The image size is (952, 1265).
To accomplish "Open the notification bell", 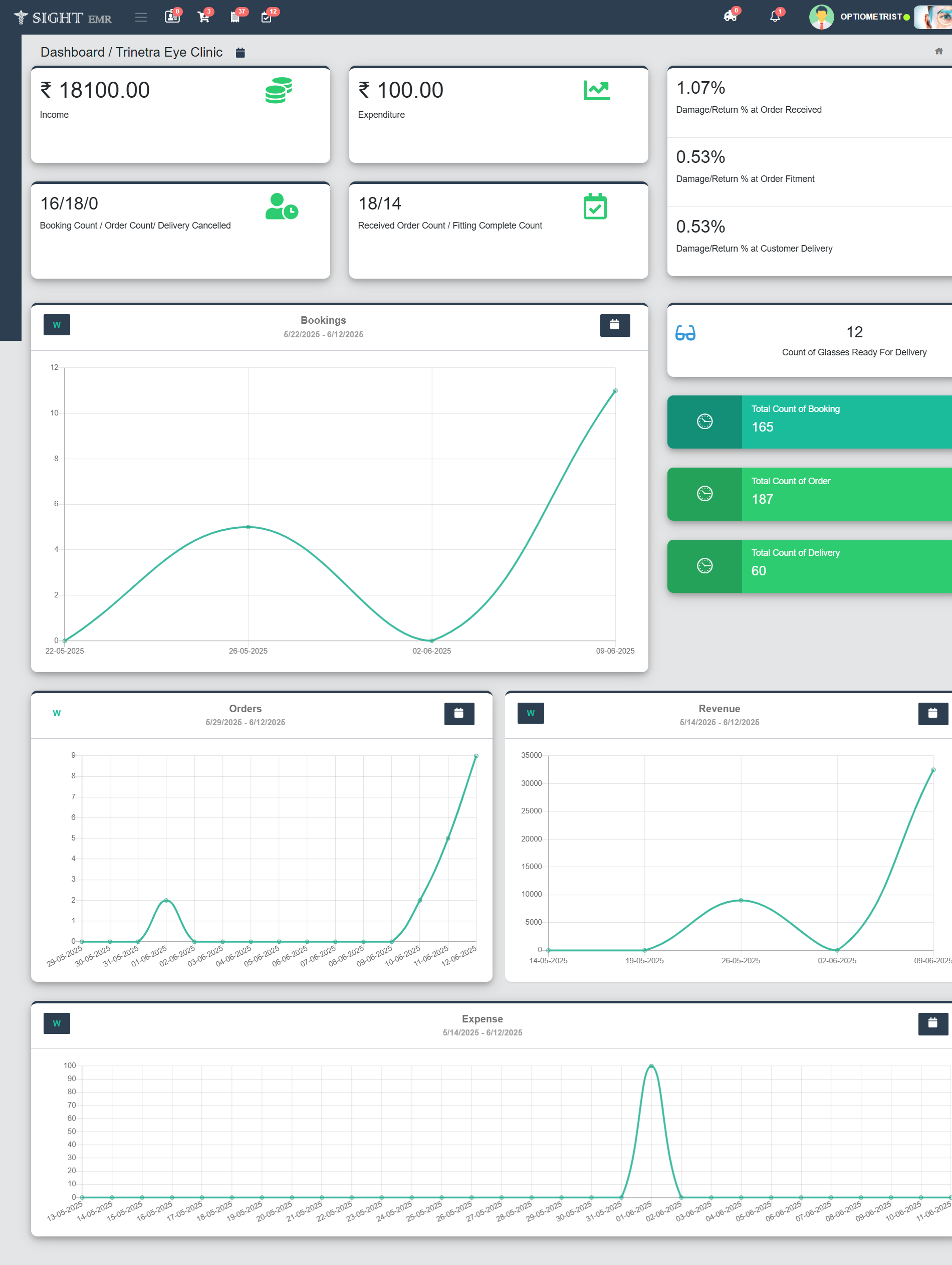I will (775, 16).
